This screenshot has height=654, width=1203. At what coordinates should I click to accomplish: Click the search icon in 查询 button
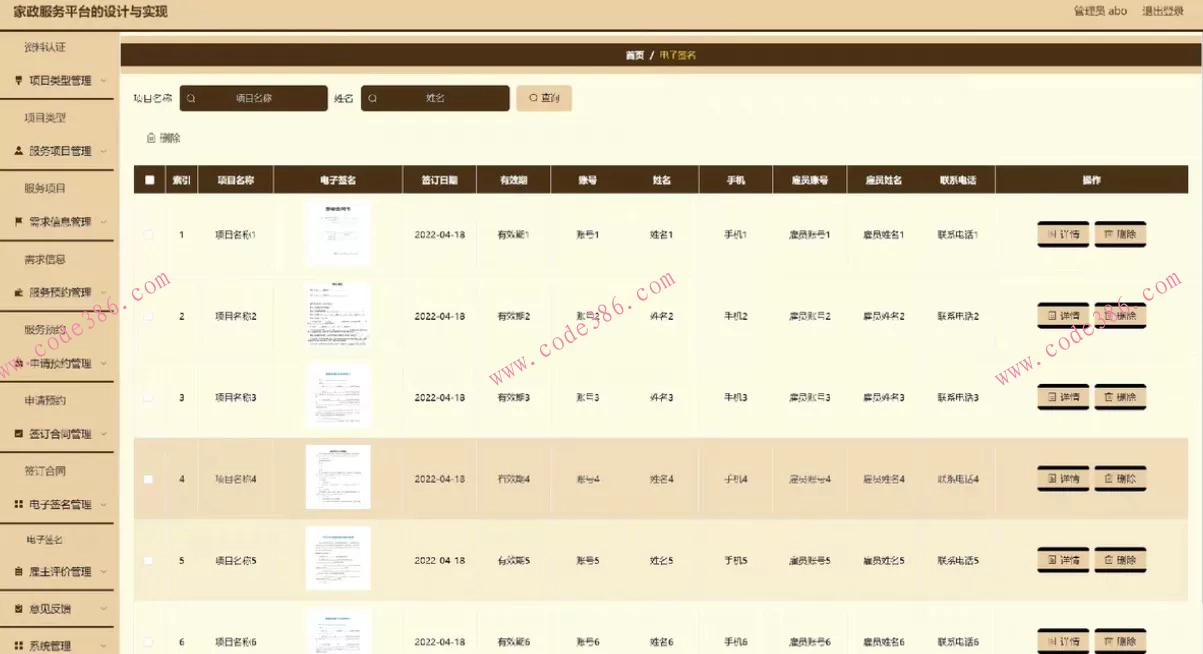tap(533, 98)
